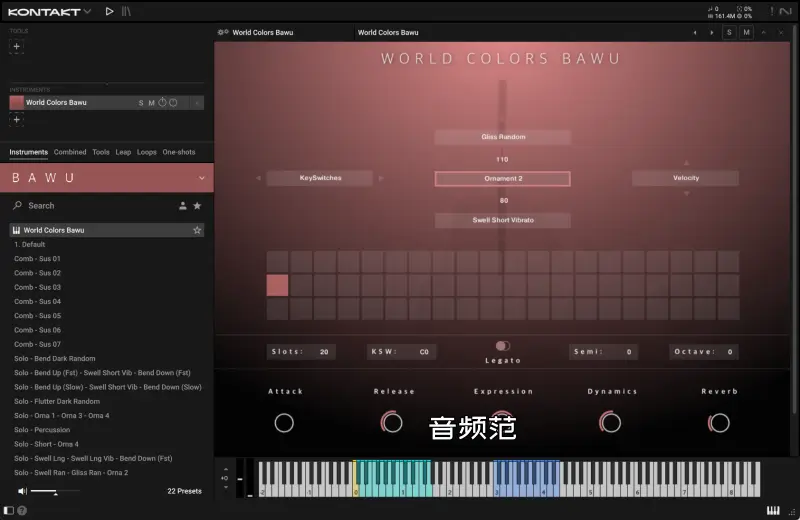Click the second knob icon in the rack row
800x520 pixels.
[173, 103]
